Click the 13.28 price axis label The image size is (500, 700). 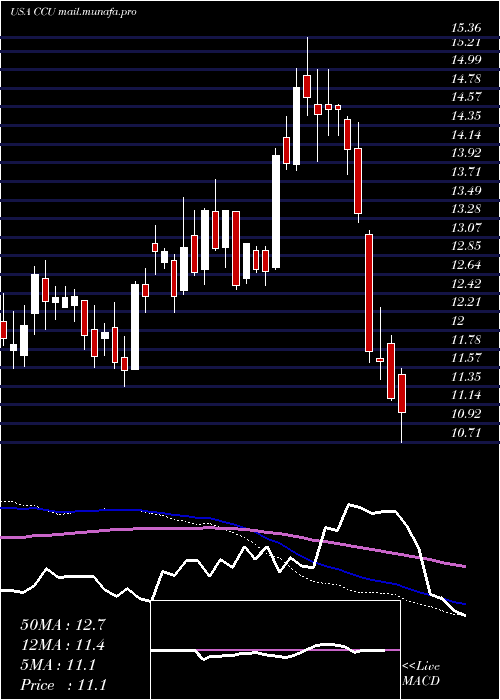tap(466, 209)
